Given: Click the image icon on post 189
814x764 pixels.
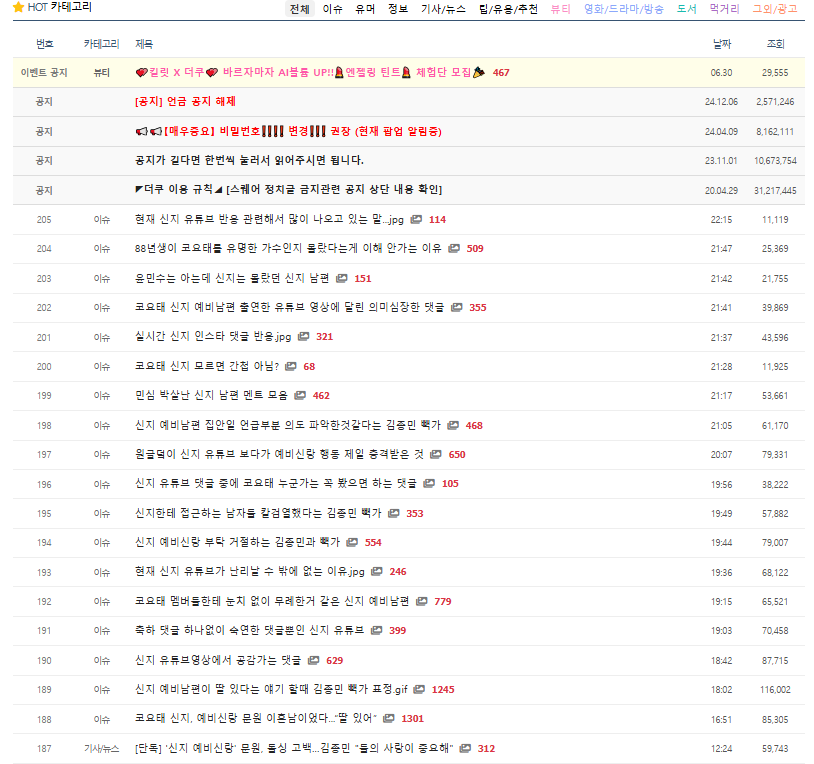Looking at the screenshot, I should click(x=419, y=690).
